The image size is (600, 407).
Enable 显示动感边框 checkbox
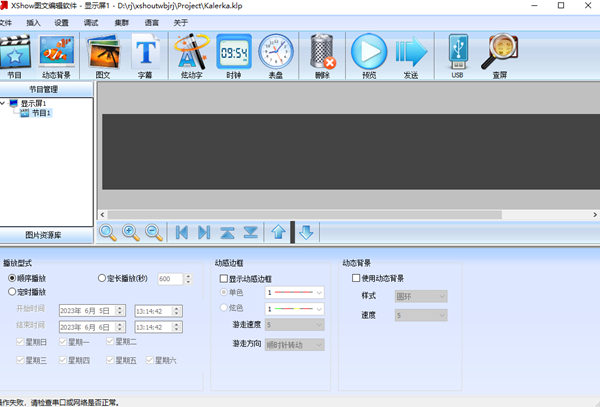223,278
